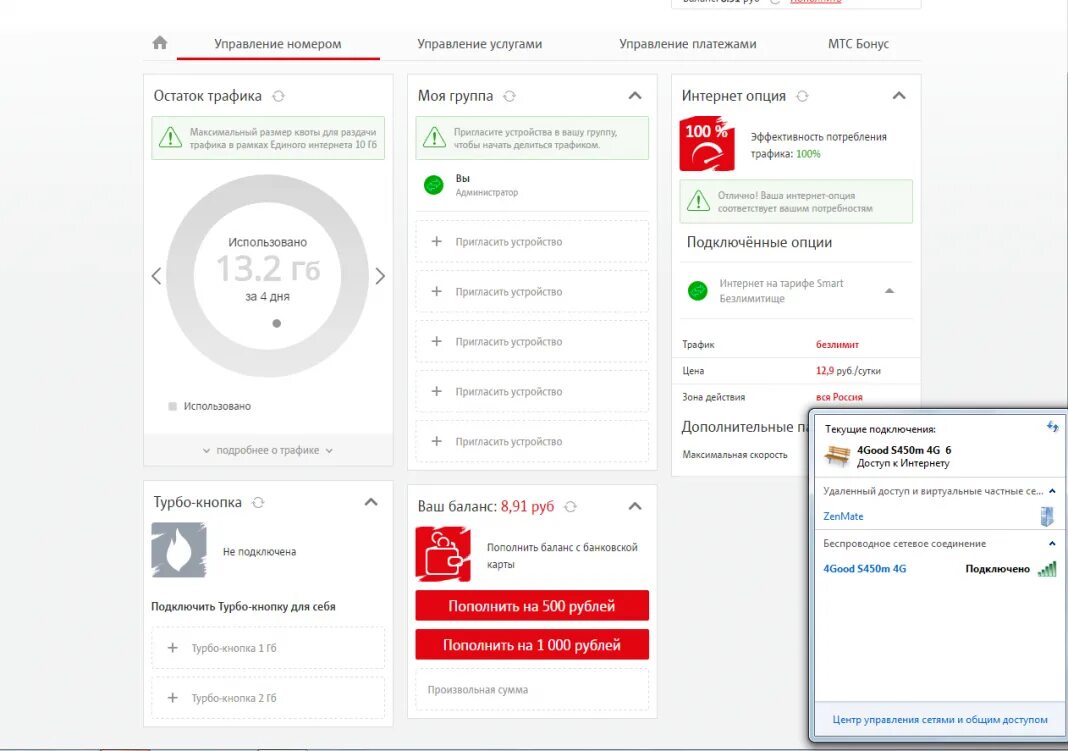Refresh the Турбо-кнопка widget

(258, 502)
